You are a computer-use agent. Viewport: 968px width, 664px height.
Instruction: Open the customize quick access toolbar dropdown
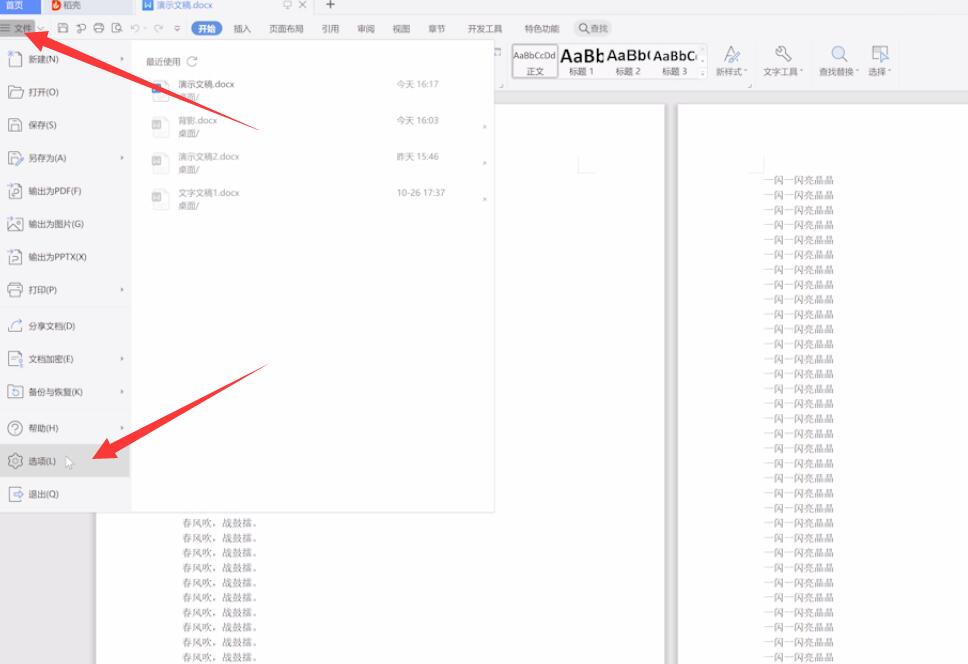click(177, 28)
